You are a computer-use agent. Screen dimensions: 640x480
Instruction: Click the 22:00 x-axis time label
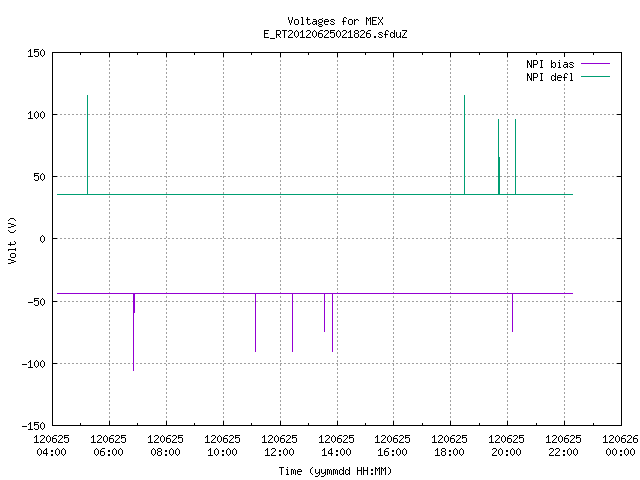(563, 452)
